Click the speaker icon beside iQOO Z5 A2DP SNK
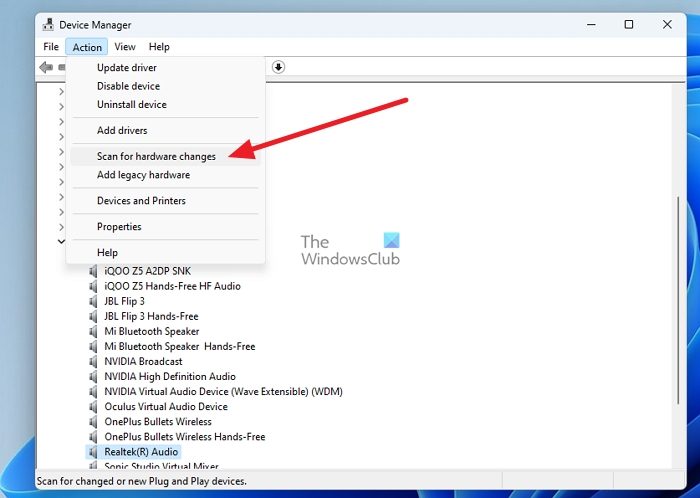Viewport: 700px width, 498px height. (x=93, y=271)
